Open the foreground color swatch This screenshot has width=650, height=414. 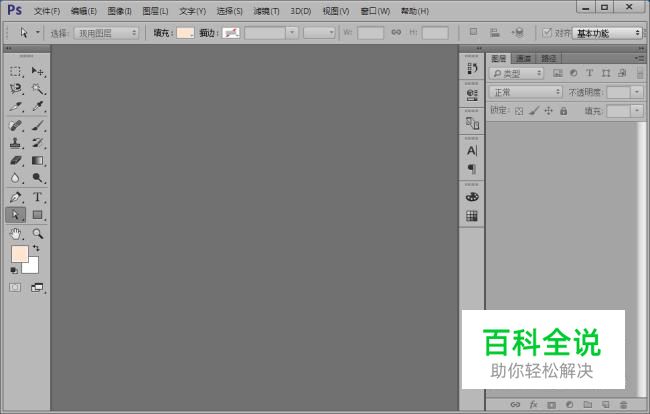[18, 252]
